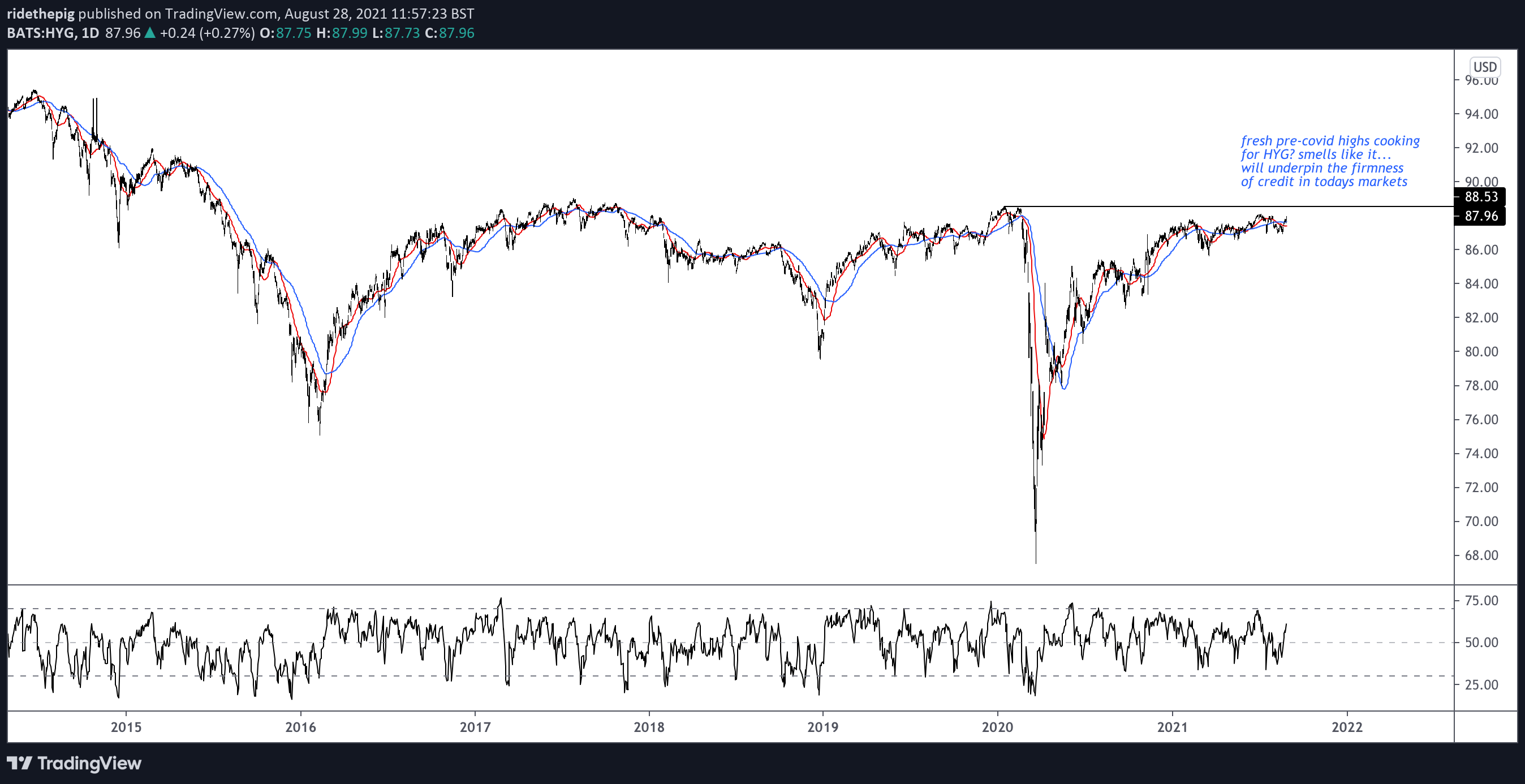Click the 2016 label on the time axis
The width and height of the screenshot is (1525, 784).
(x=301, y=727)
